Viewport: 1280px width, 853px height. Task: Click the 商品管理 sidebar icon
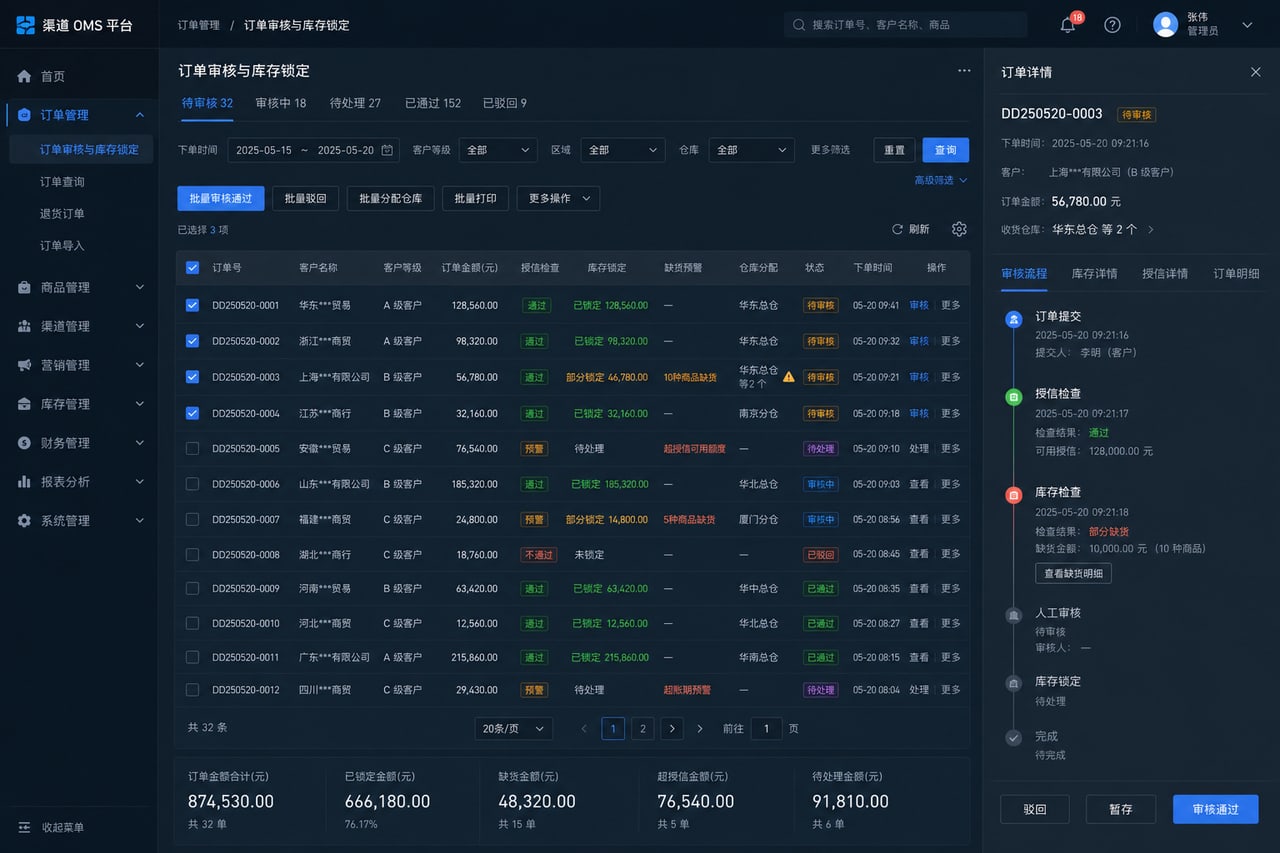pos(25,287)
